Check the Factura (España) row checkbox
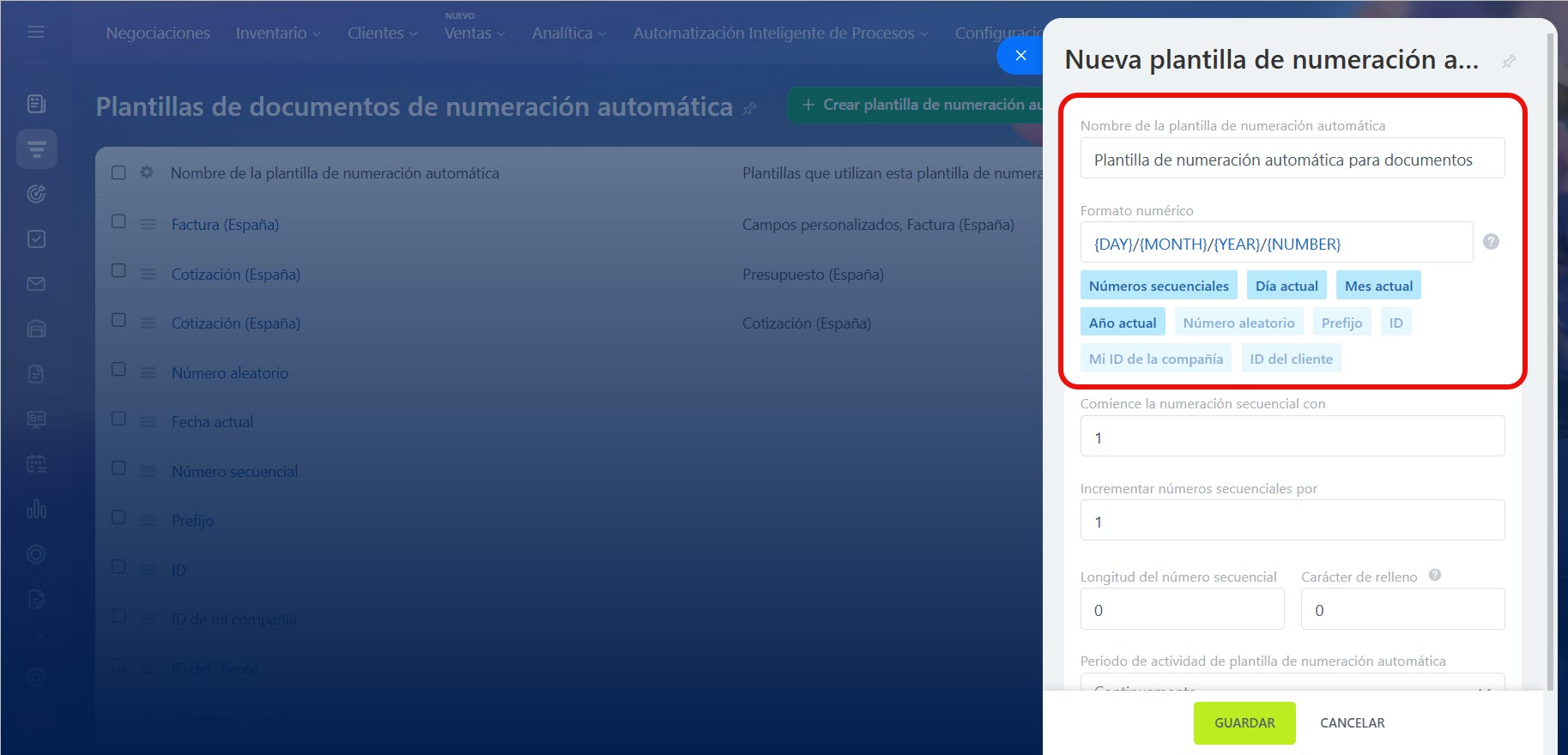The width and height of the screenshot is (1568, 755). pyautogui.click(x=118, y=222)
